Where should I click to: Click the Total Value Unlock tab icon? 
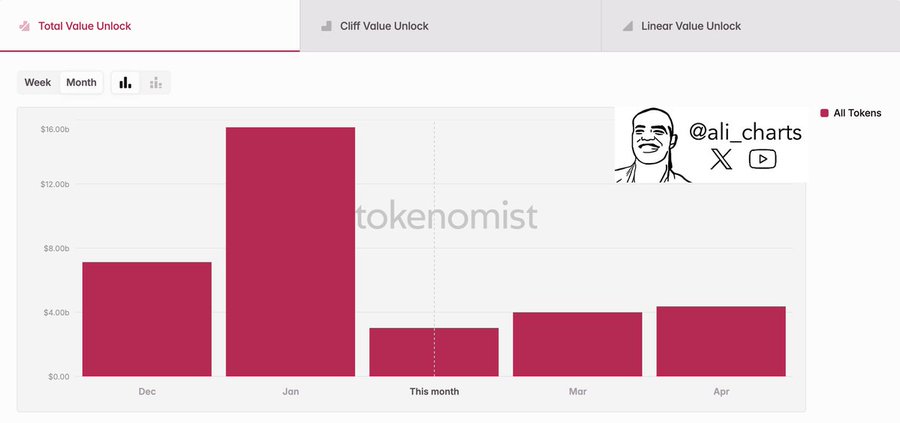click(x=24, y=26)
